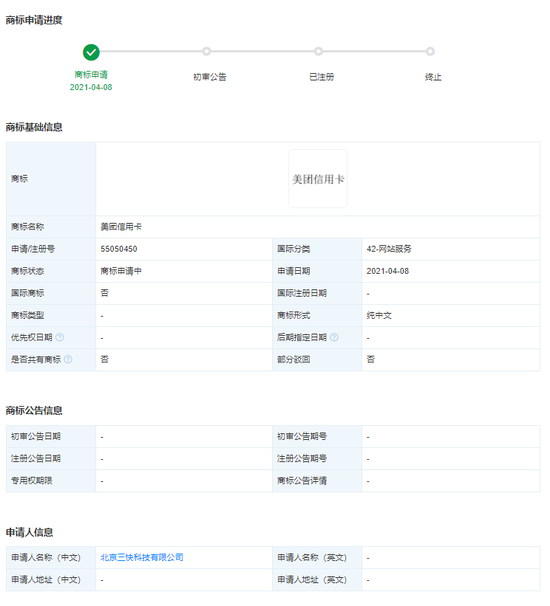Click the 42-网站服务 classification value

(389, 249)
